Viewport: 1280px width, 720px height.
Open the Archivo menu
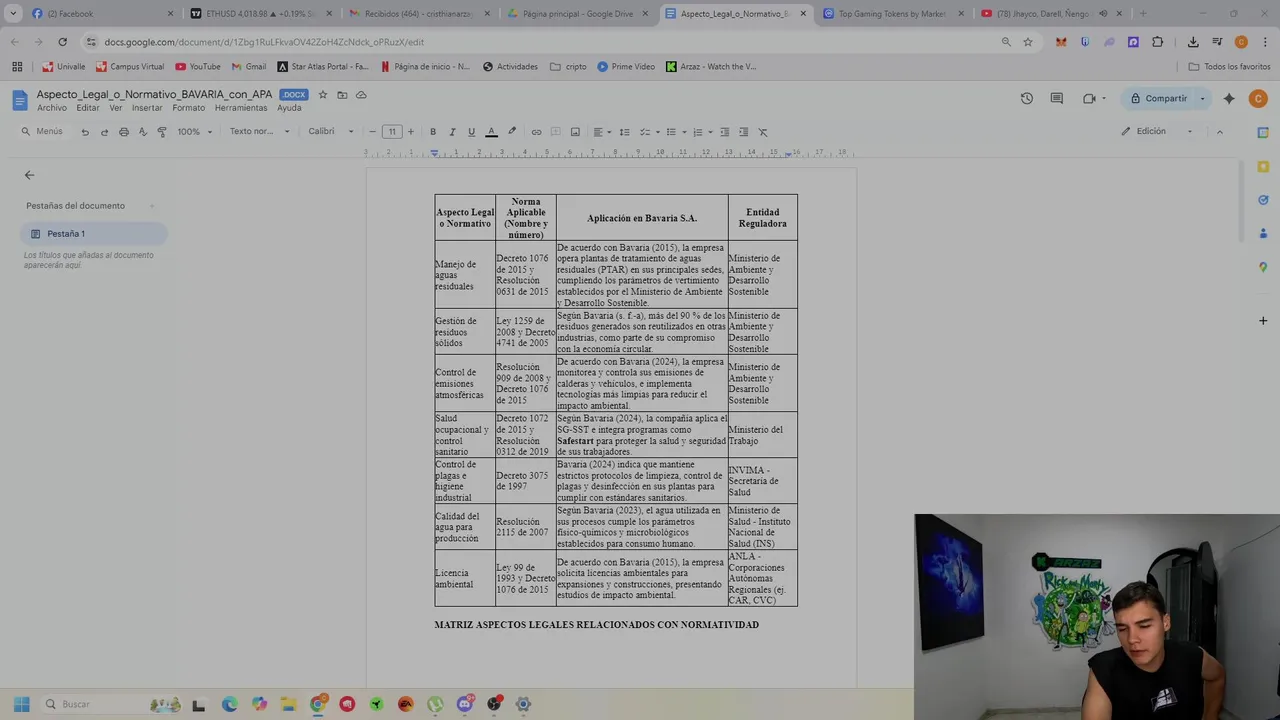pos(52,108)
